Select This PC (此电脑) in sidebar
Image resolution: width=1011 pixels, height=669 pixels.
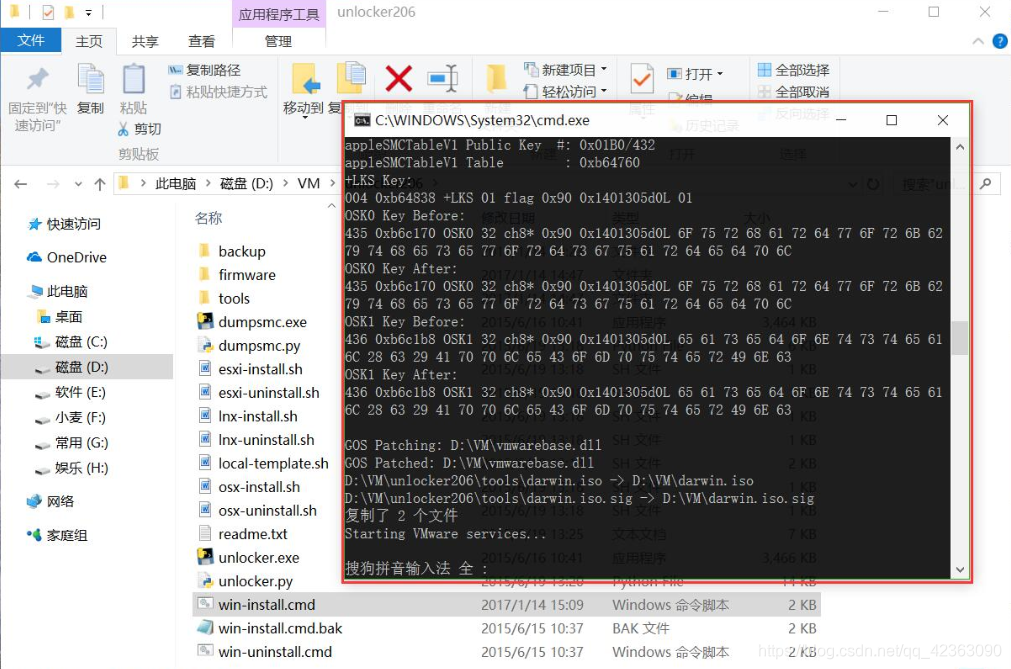click(x=57, y=291)
